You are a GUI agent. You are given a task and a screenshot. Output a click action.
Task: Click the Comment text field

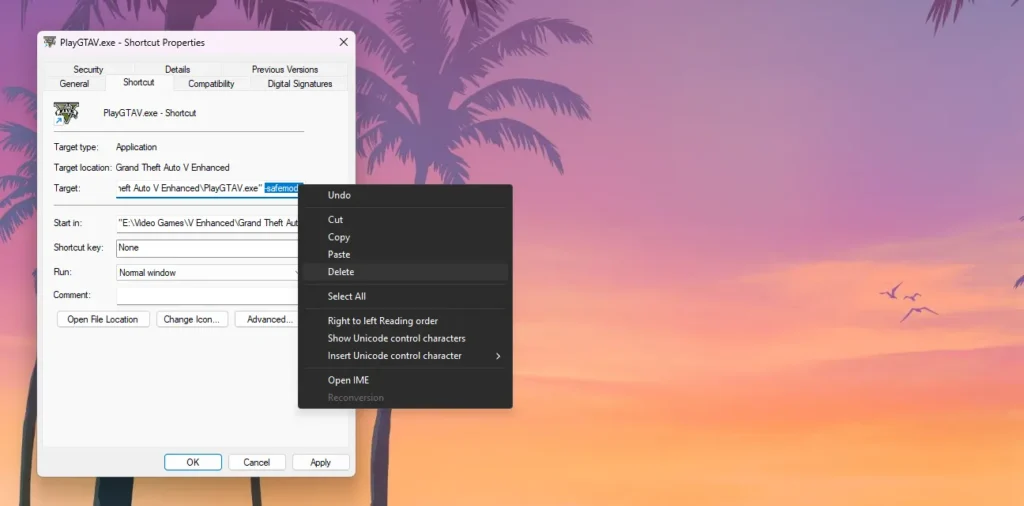(208, 296)
